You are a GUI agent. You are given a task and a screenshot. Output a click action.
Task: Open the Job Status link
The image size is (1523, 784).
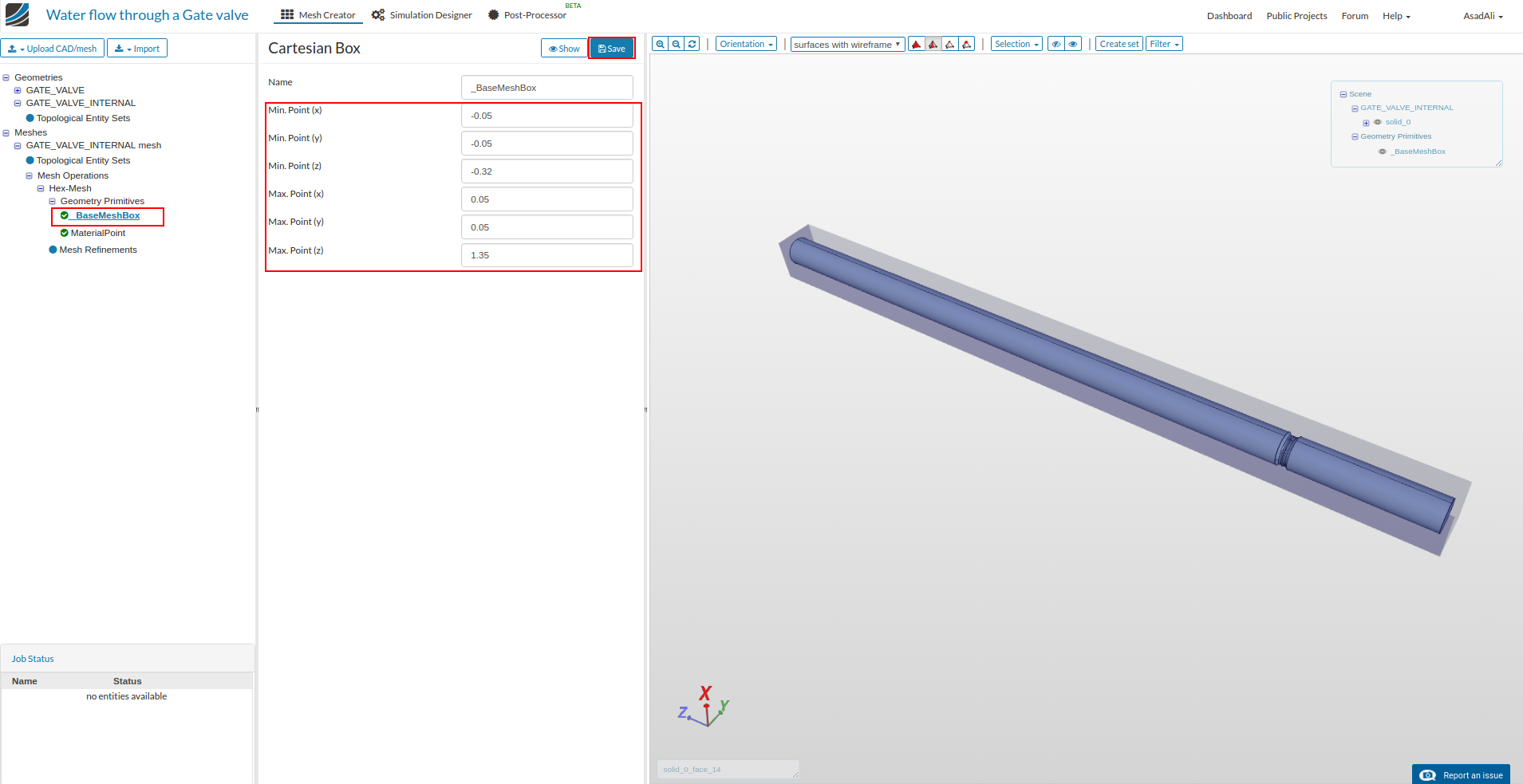[x=33, y=659]
